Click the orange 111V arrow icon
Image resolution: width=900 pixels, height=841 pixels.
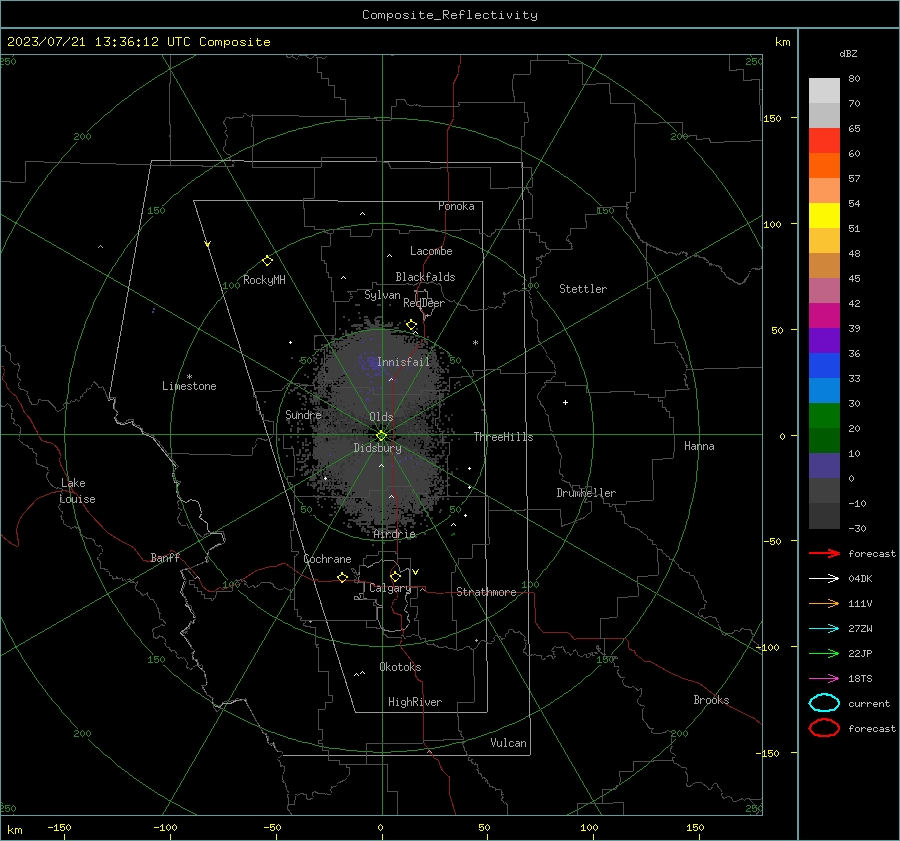tap(824, 603)
